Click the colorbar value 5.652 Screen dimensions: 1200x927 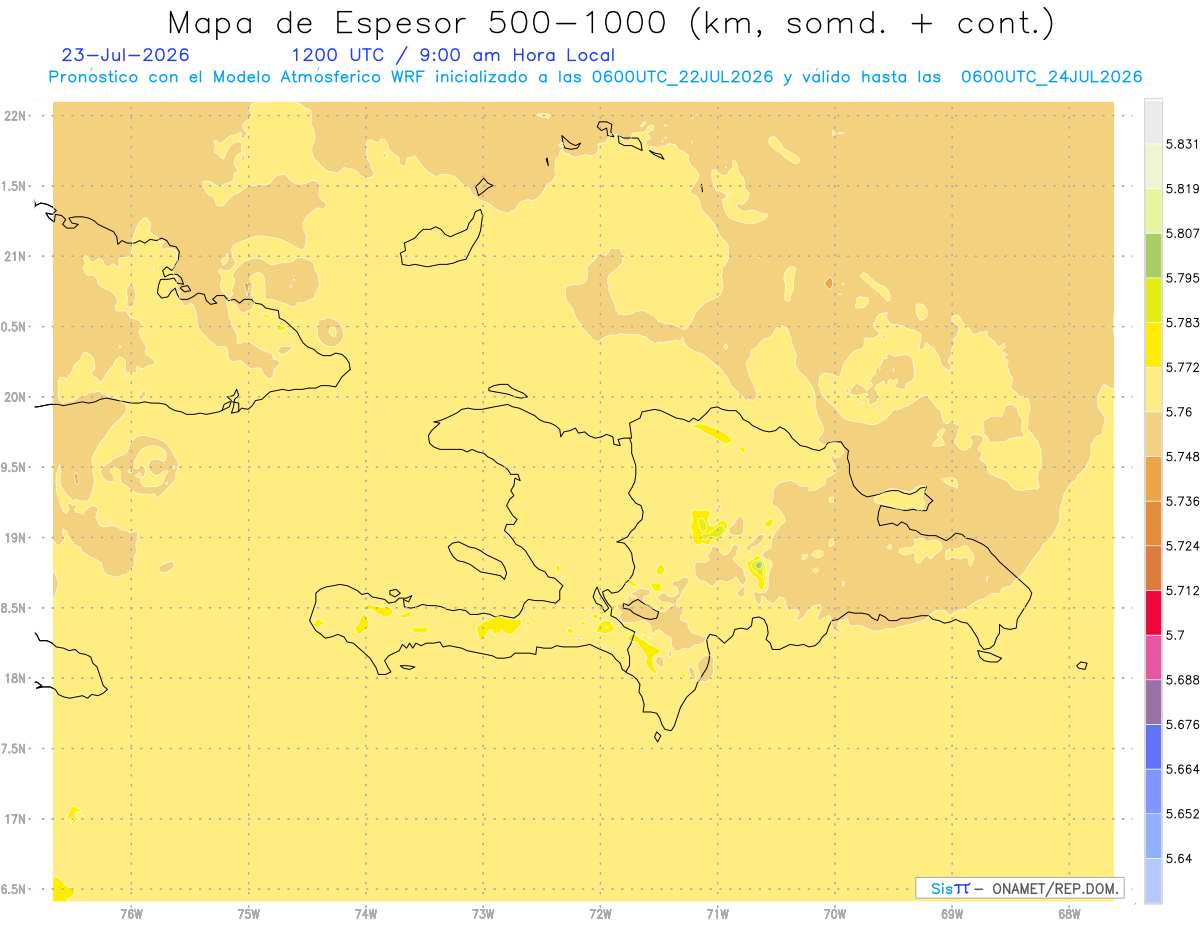(x=1182, y=814)
